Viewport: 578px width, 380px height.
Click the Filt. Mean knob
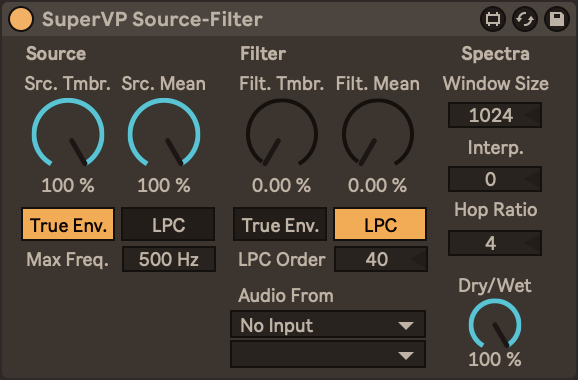(x=378, y=133)
